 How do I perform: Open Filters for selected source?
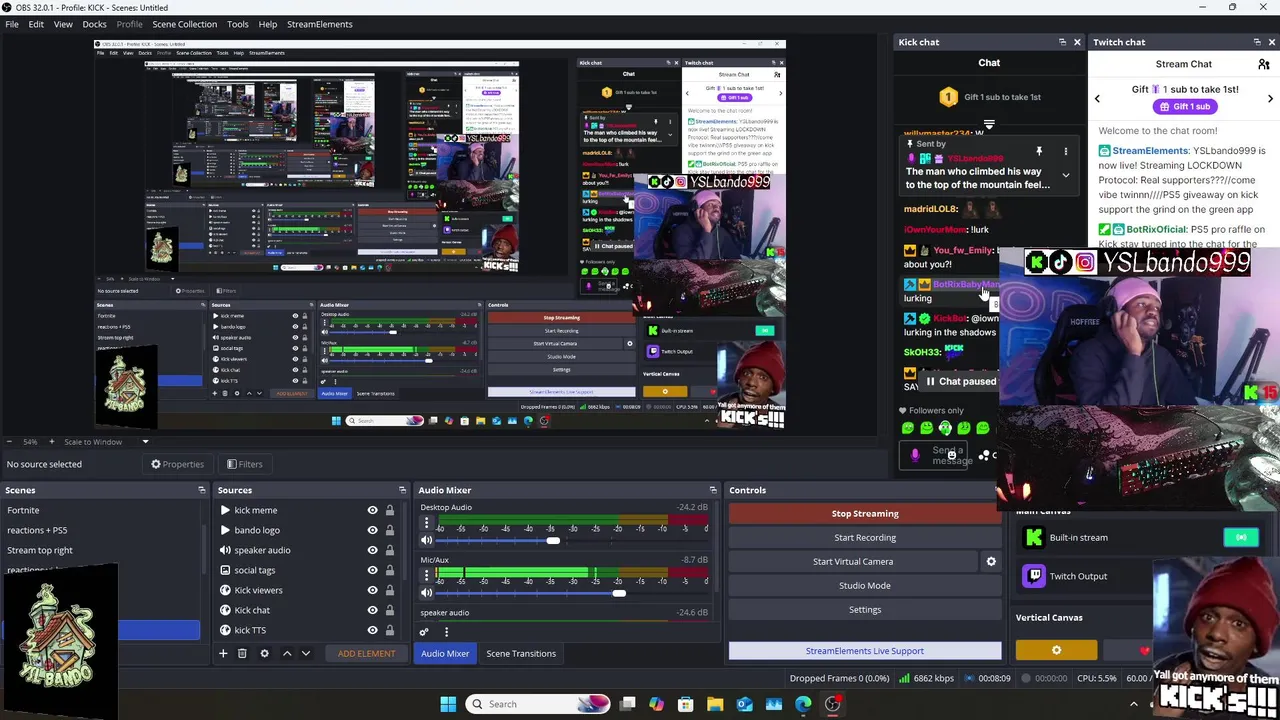244,464
